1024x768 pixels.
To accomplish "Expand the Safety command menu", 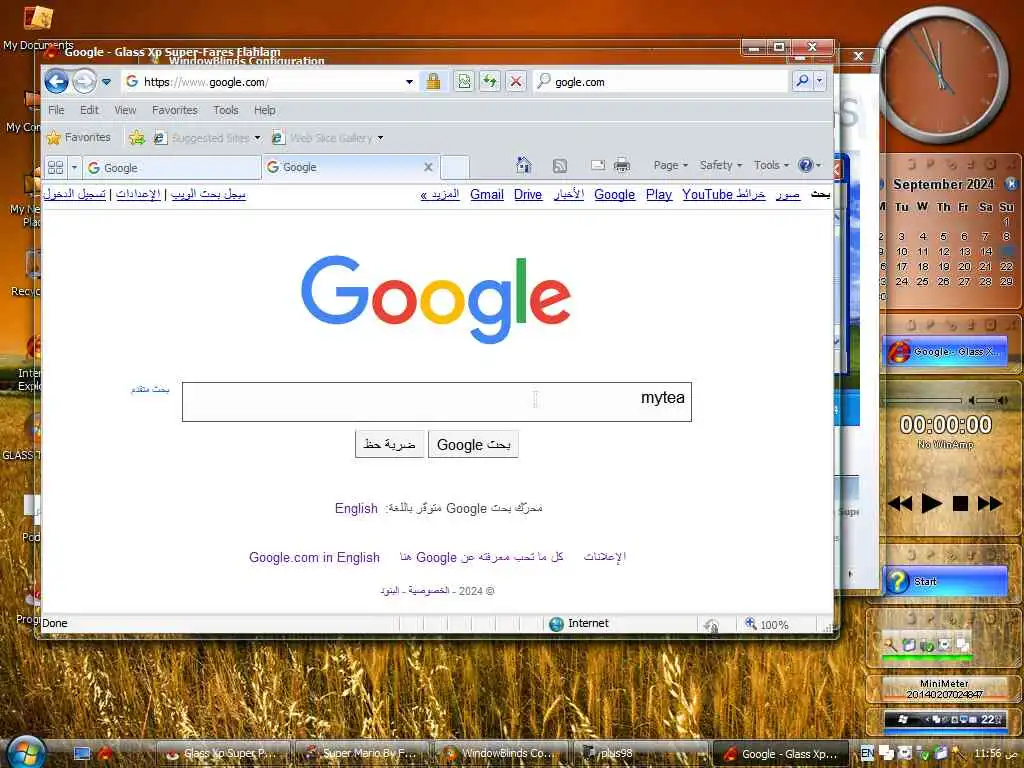I will pos(721,165).
